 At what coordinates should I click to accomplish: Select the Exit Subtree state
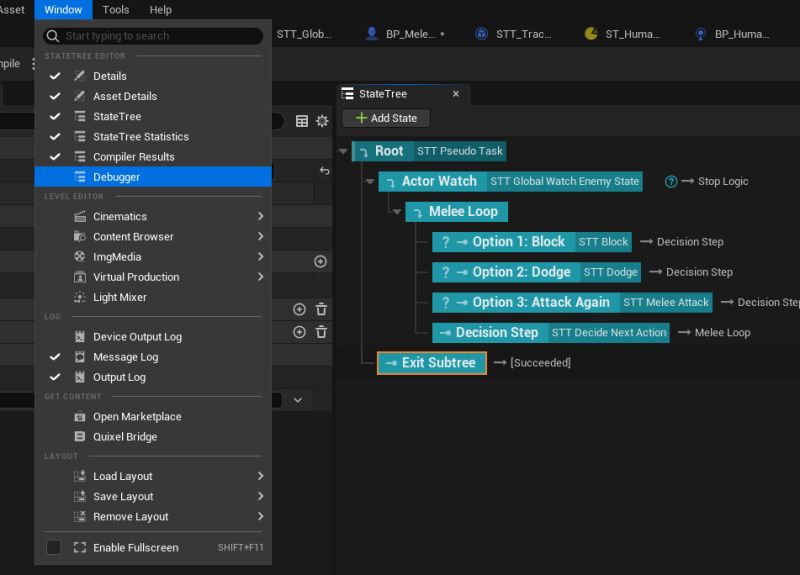pyautogui.click(x=432, y=363)
